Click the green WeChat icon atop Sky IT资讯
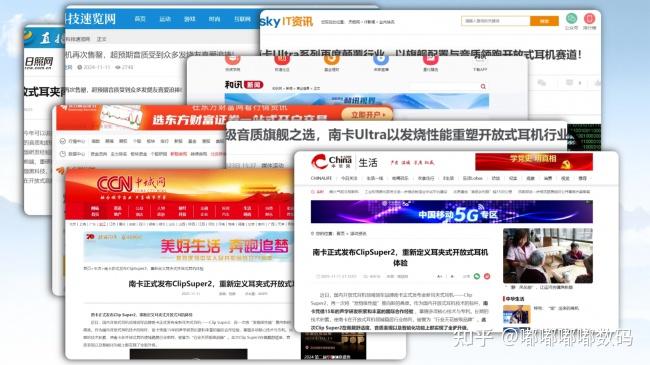 click(x=571, y=18)
